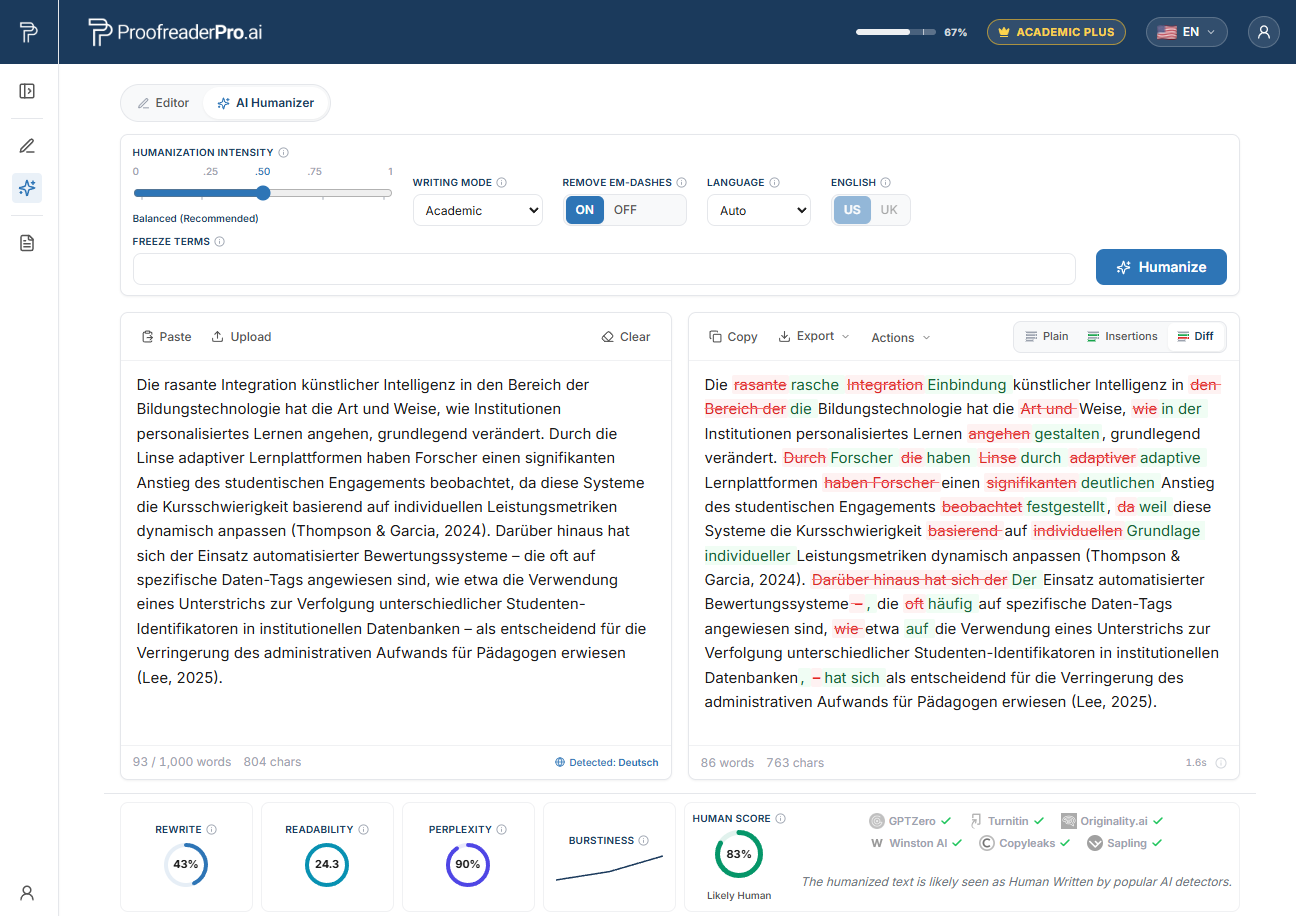Click the user account avatar in the header
Screen dimensions: 1296x916
click(x=1264, y=32)
